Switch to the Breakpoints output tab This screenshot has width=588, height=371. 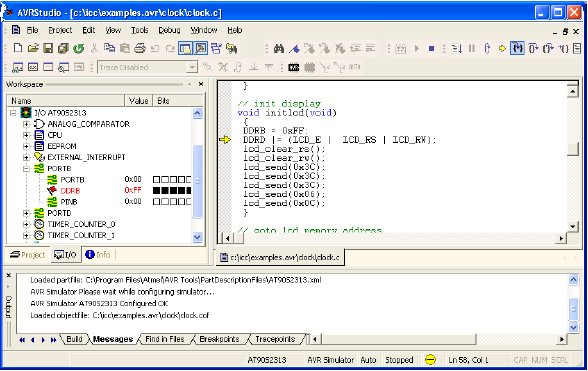(x=219, y=339)
